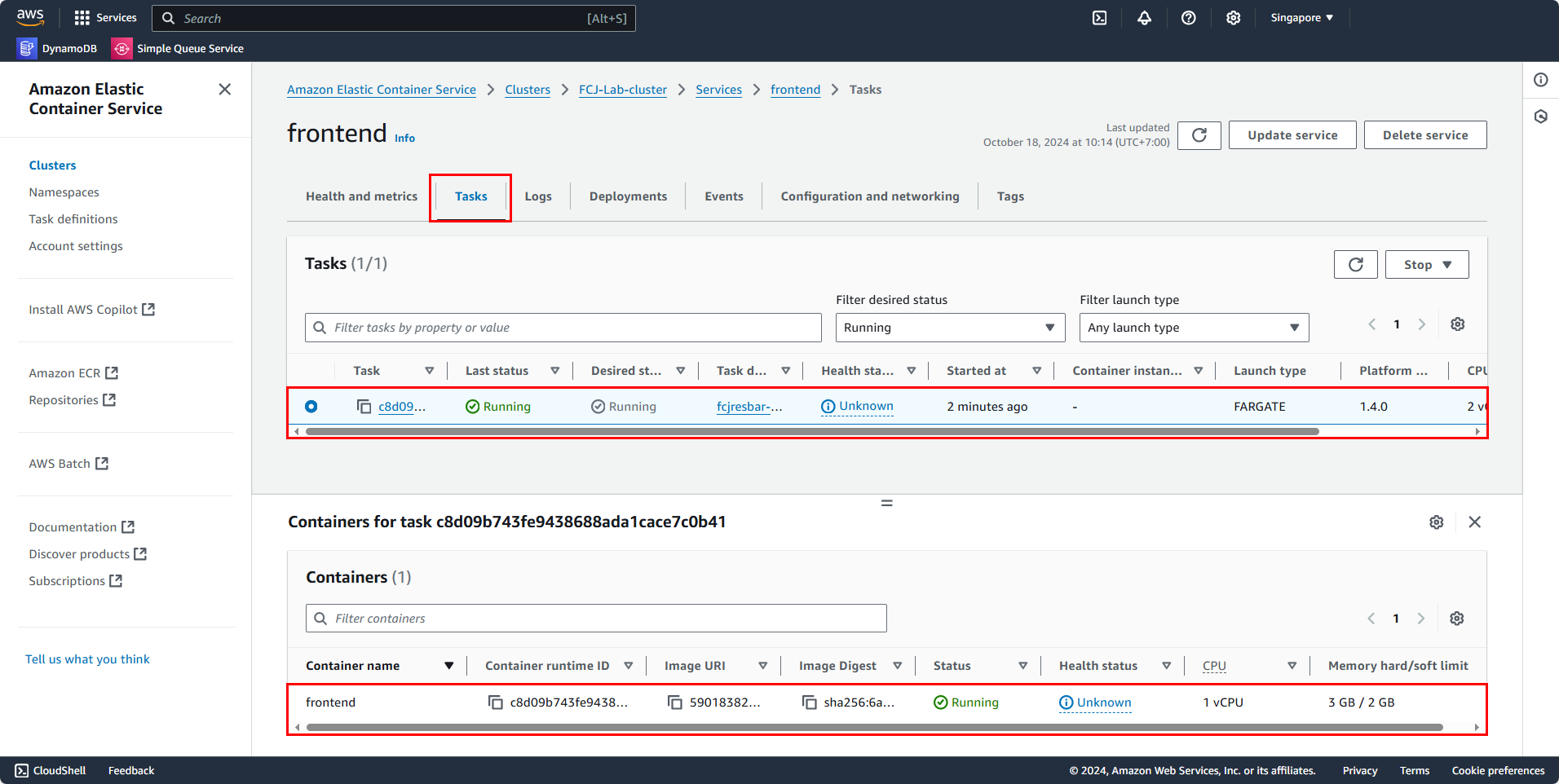The image size is (1559, 784).
Task: Copy the task ID c8d09
Action: coord(364,407)
